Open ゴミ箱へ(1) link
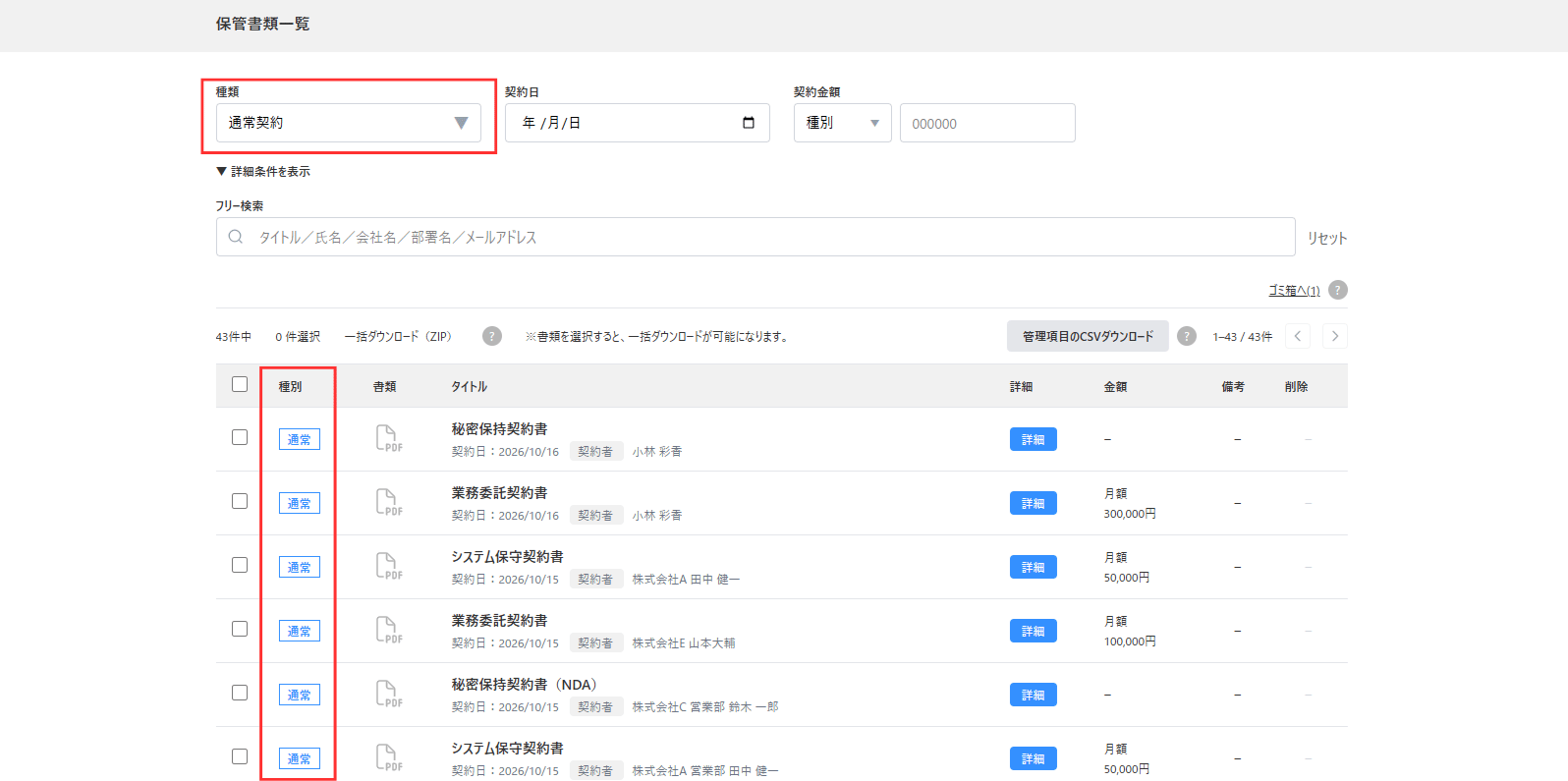Viewport: 1568px width, 781px height. [1294, 291]
